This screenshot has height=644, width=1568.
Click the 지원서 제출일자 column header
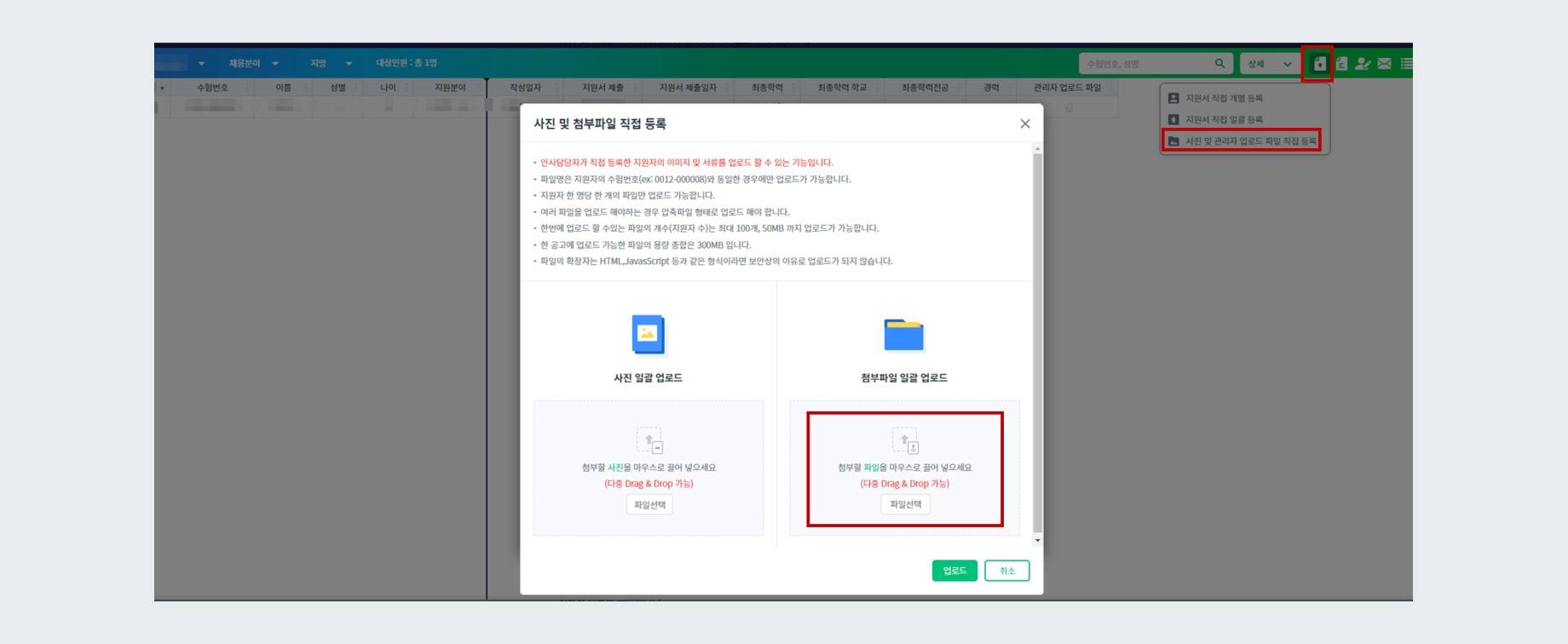click(688, 88)
